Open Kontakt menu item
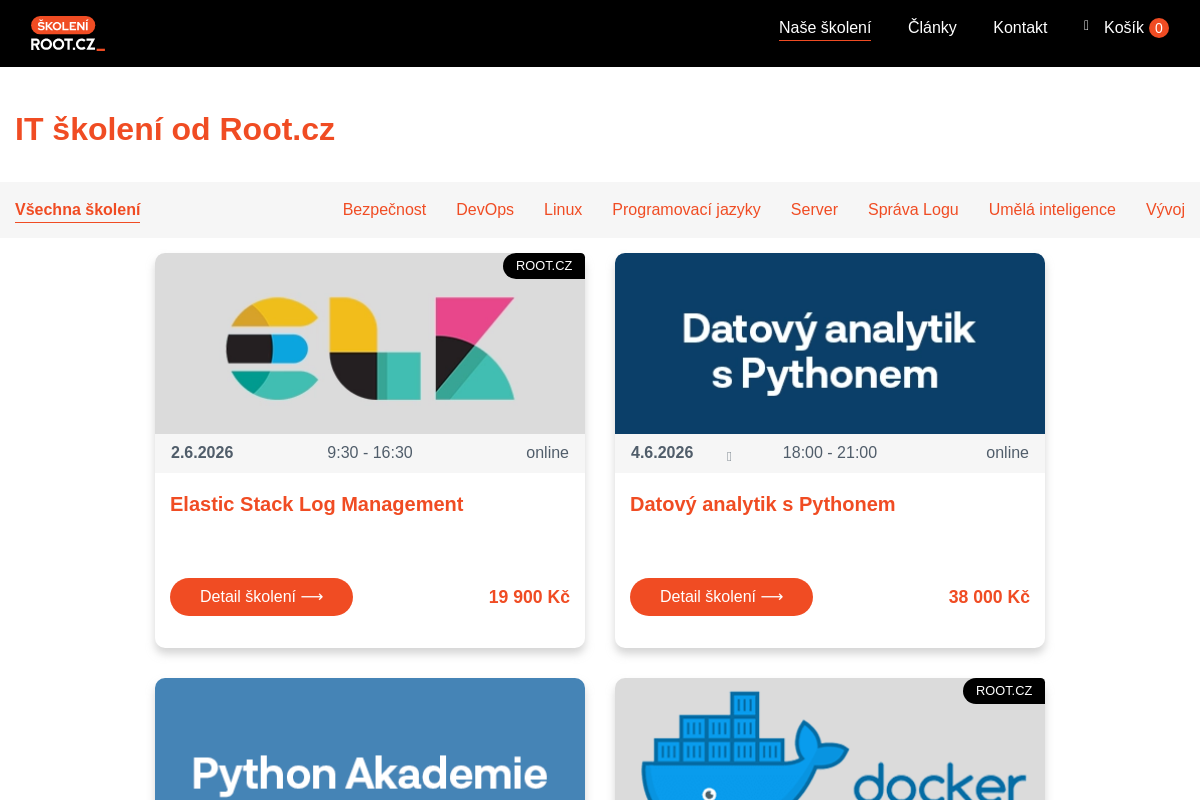The height and width of the screenshot is (800, 1200). coord(1020,28)
